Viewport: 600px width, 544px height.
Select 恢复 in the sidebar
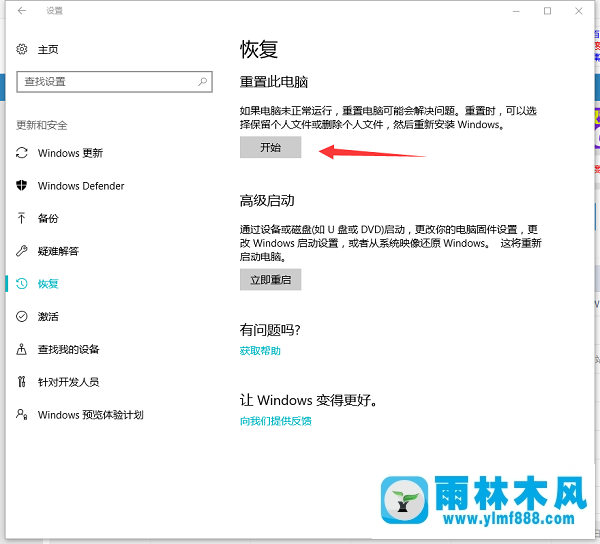pos(48,284)
